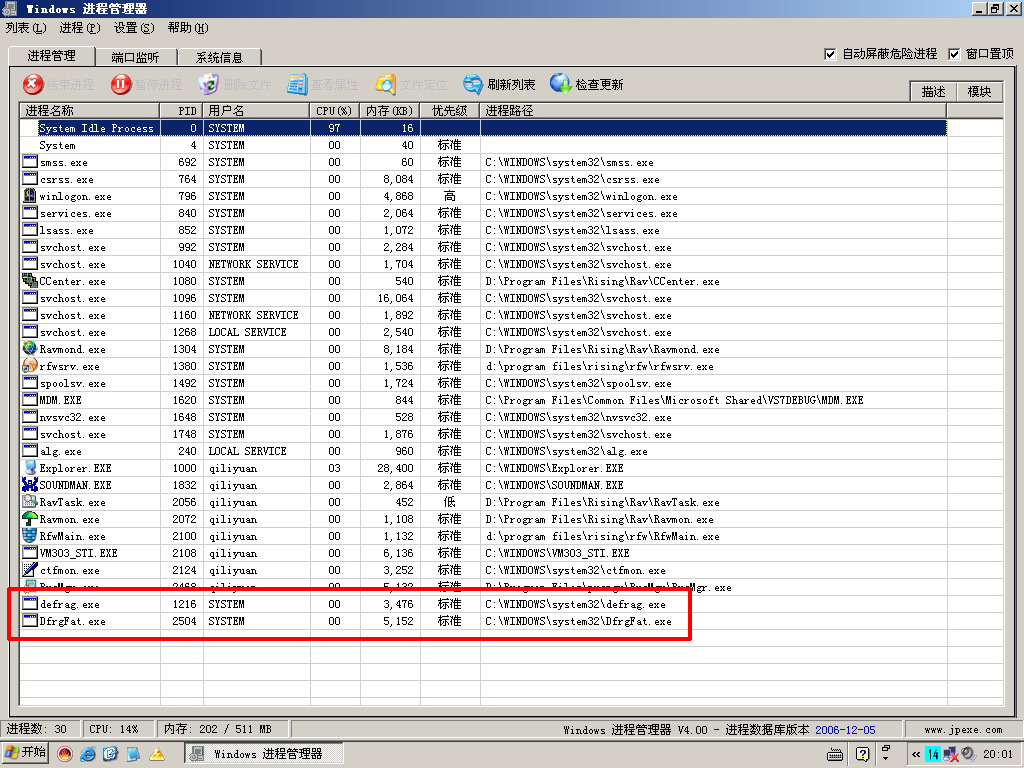The width and height of the screenshot is (1024, 768).
Task: Sort by the 优先级 column header
Action: [450, 110]
